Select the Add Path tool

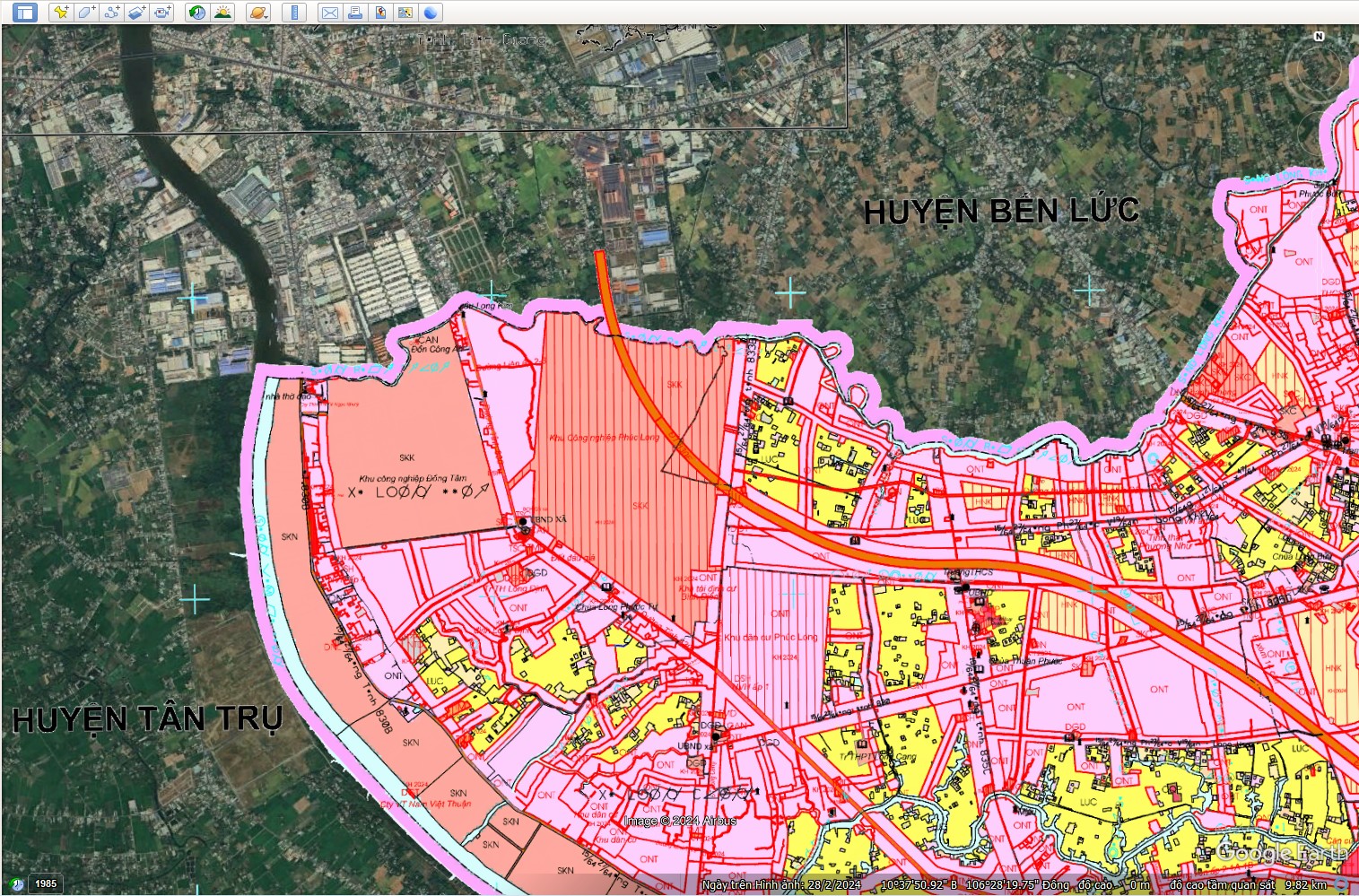pos(111,13)
